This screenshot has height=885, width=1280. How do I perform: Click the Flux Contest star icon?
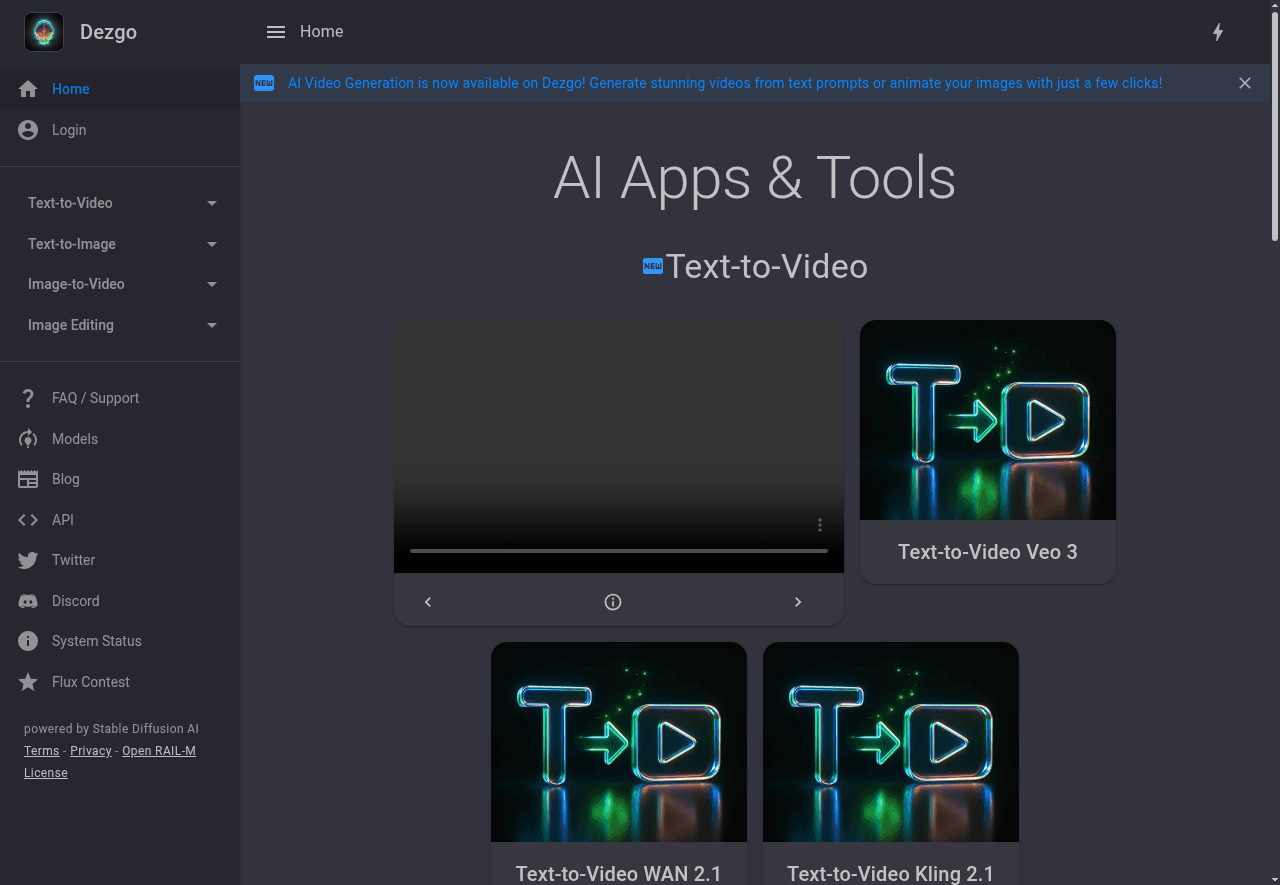click(x=28, y=682)
